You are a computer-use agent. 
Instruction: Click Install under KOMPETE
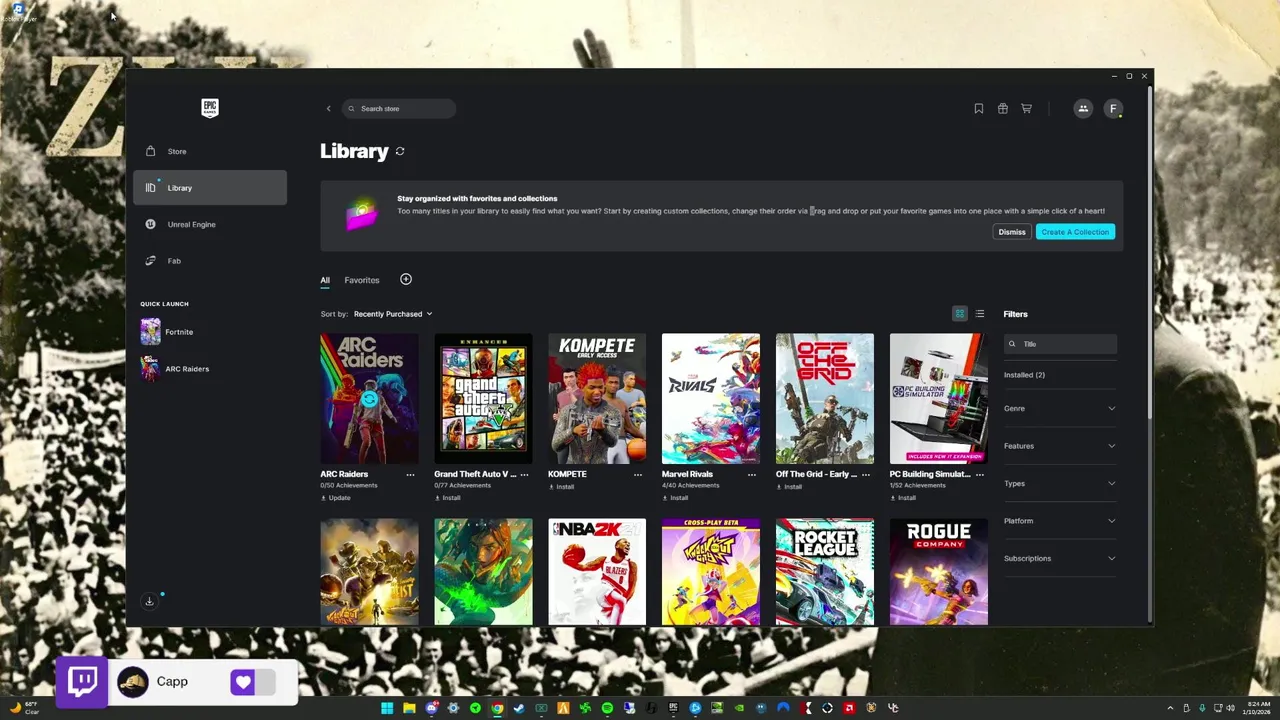[562, 487]
